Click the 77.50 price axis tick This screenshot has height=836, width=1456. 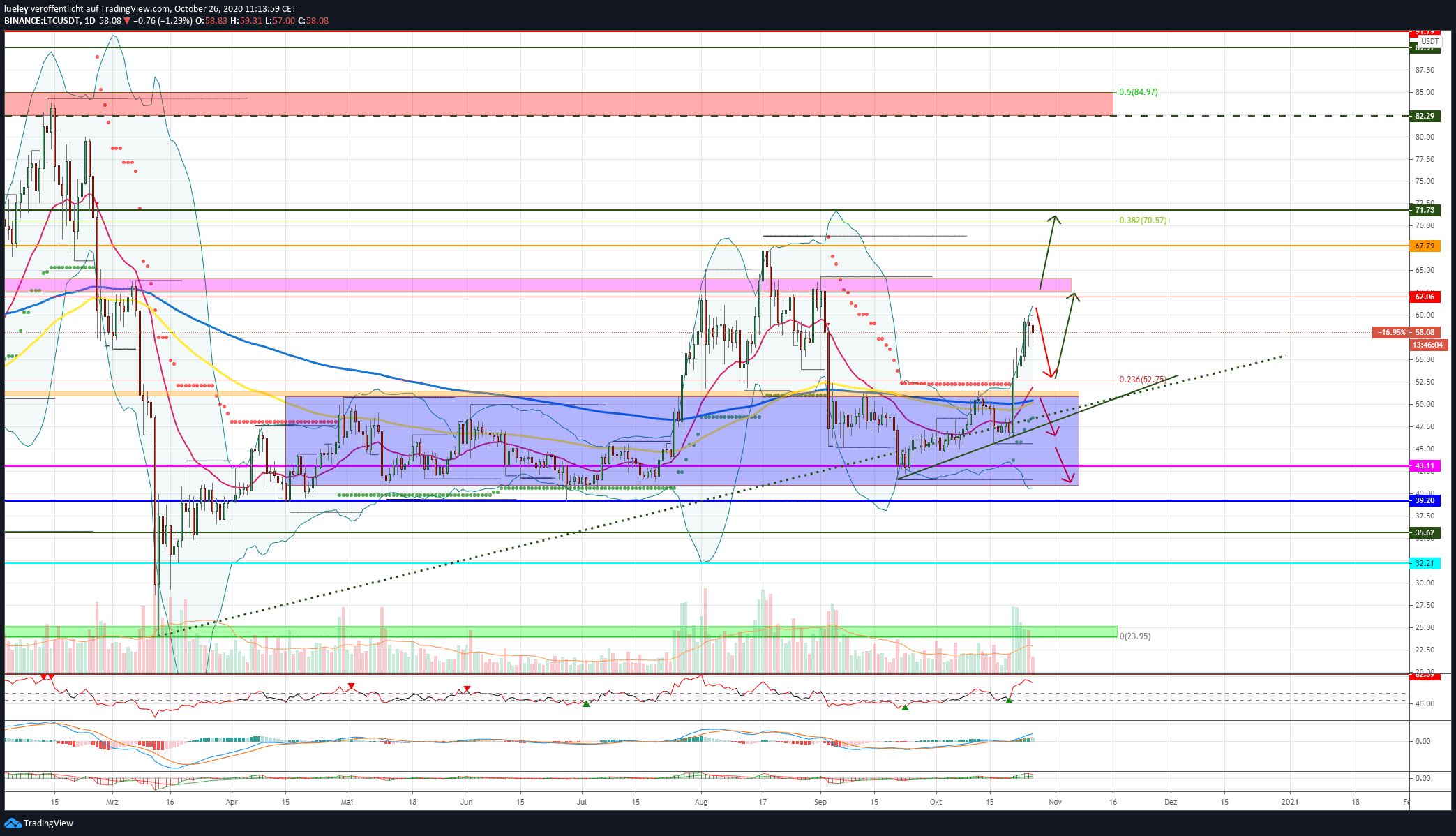point(1424,159)
